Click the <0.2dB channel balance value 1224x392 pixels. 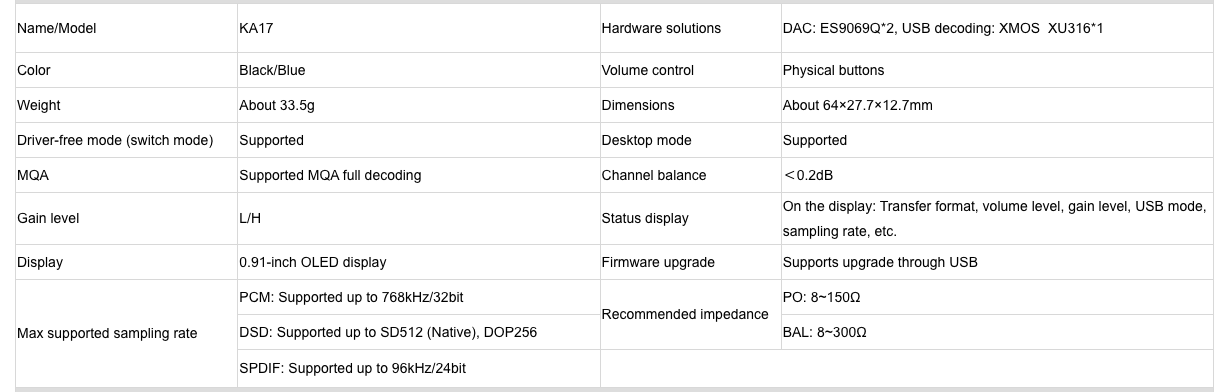pos(809,175)
